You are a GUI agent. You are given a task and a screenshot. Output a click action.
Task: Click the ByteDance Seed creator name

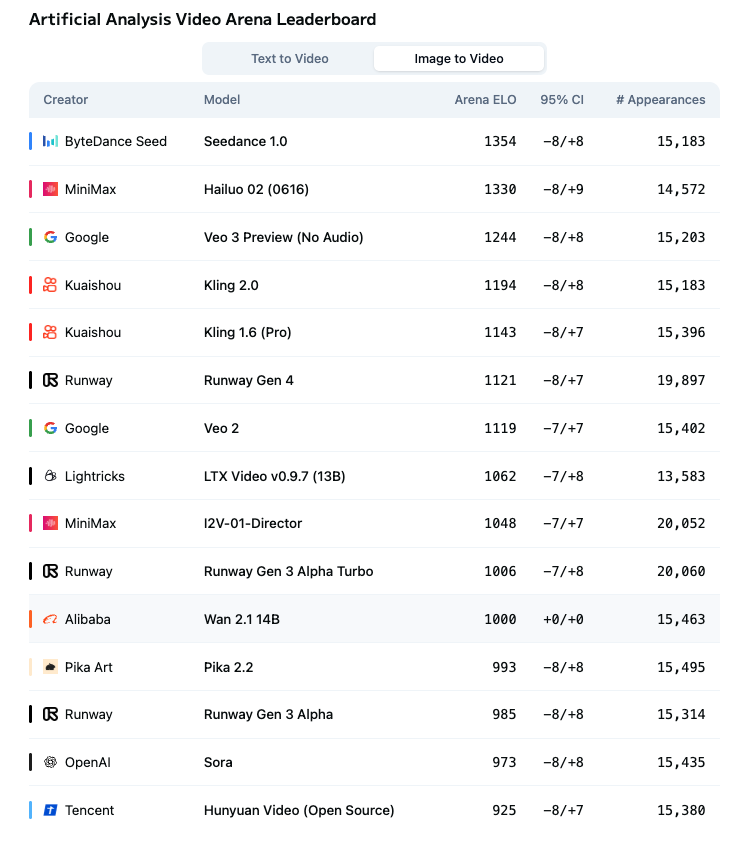click(x=115, y=141)
